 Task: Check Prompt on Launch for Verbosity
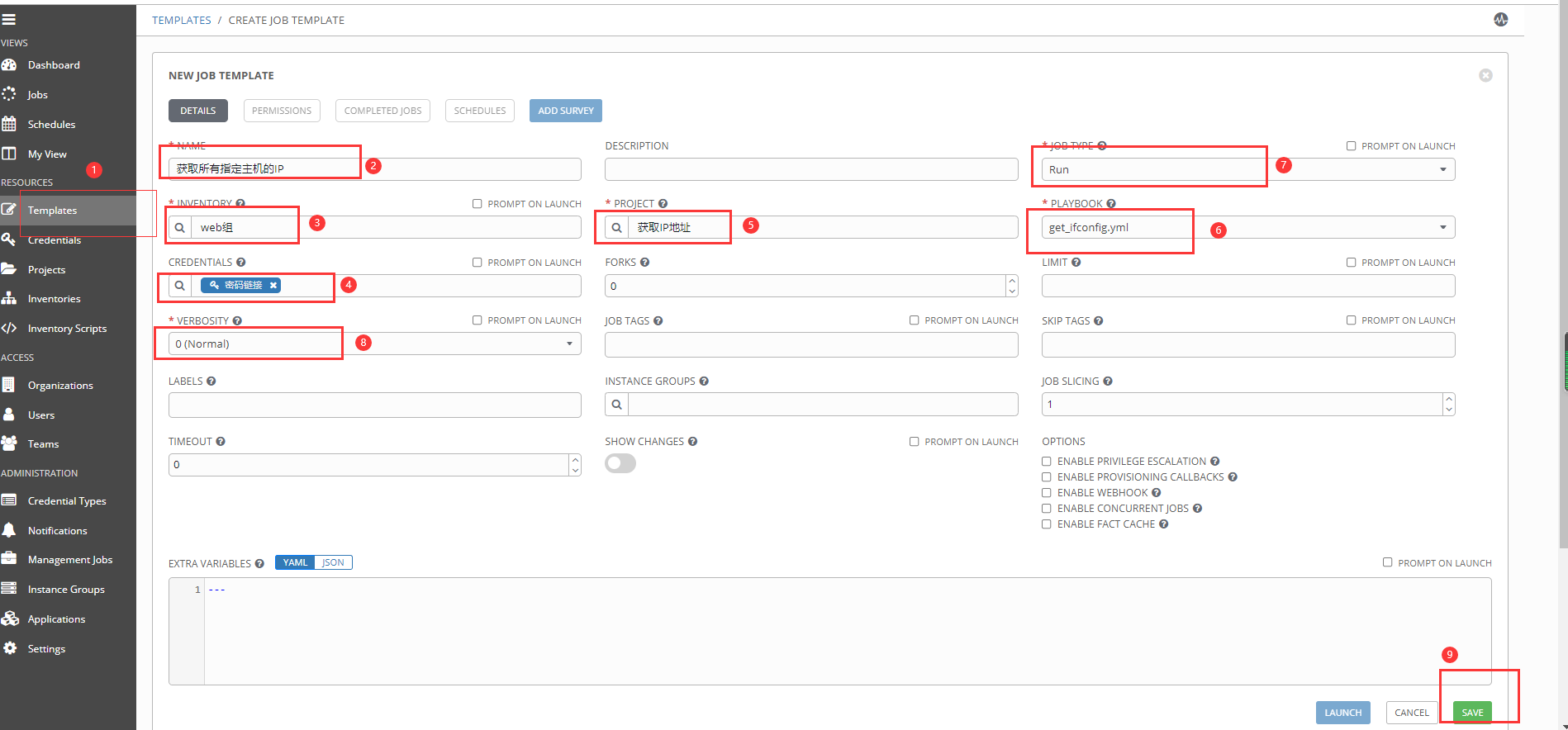click(x=477, y=320)
